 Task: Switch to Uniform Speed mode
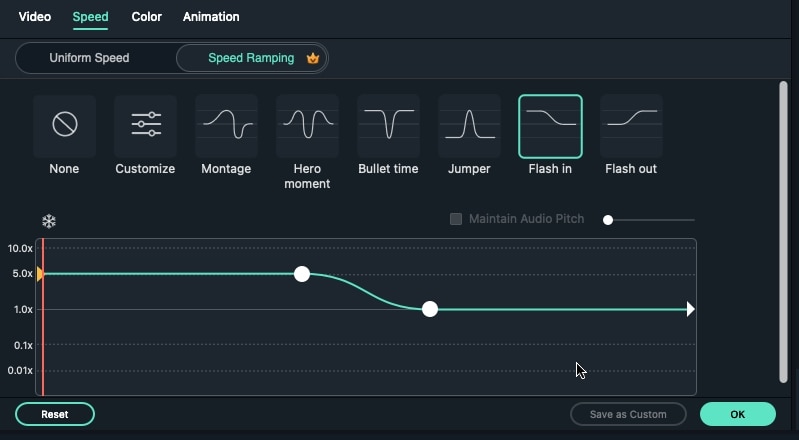[x=89, y=58]
